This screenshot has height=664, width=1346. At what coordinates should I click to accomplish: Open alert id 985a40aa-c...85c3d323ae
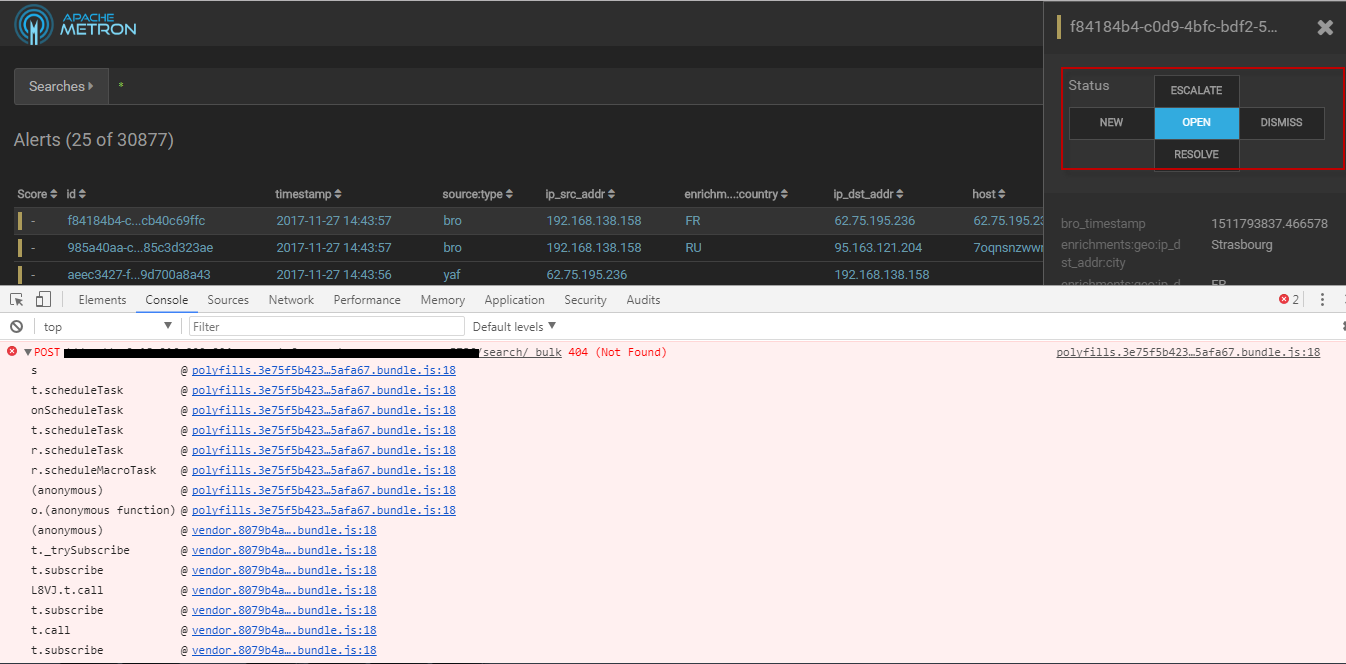point(140,247)
